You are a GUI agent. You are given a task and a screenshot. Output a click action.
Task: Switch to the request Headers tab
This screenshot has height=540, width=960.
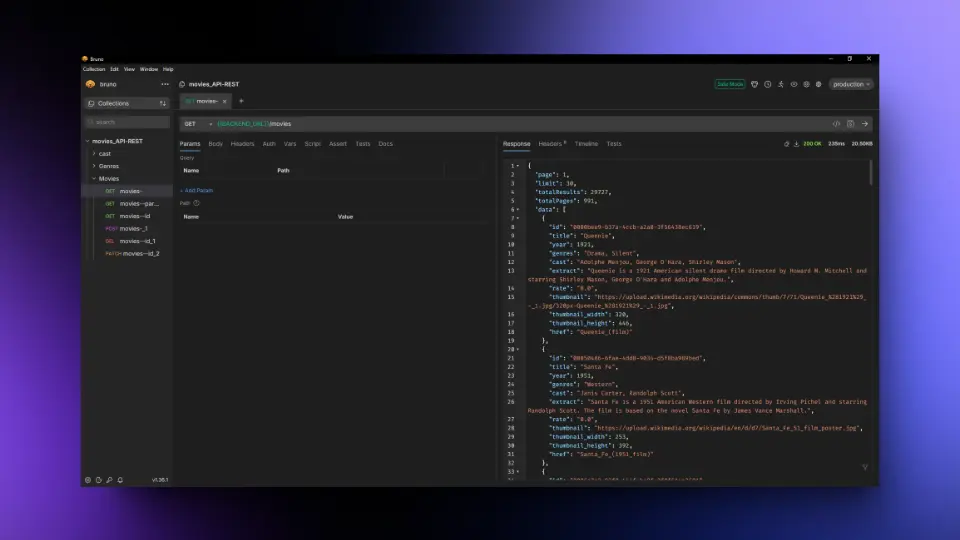(x=242, y=144)
